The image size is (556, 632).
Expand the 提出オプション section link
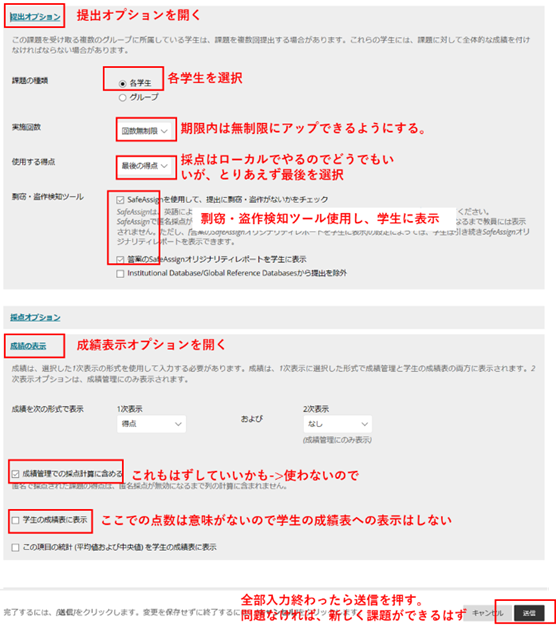[35, 17]
